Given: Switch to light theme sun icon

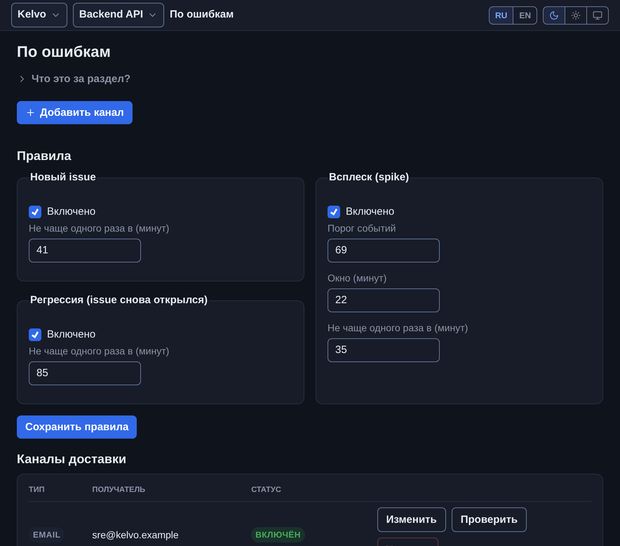Looking at the screenshot, I should [x=575, y=15].
